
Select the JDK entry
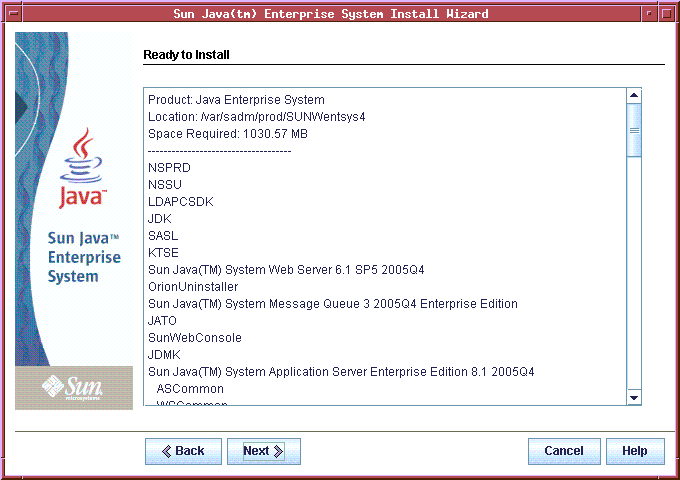point(160,219)
